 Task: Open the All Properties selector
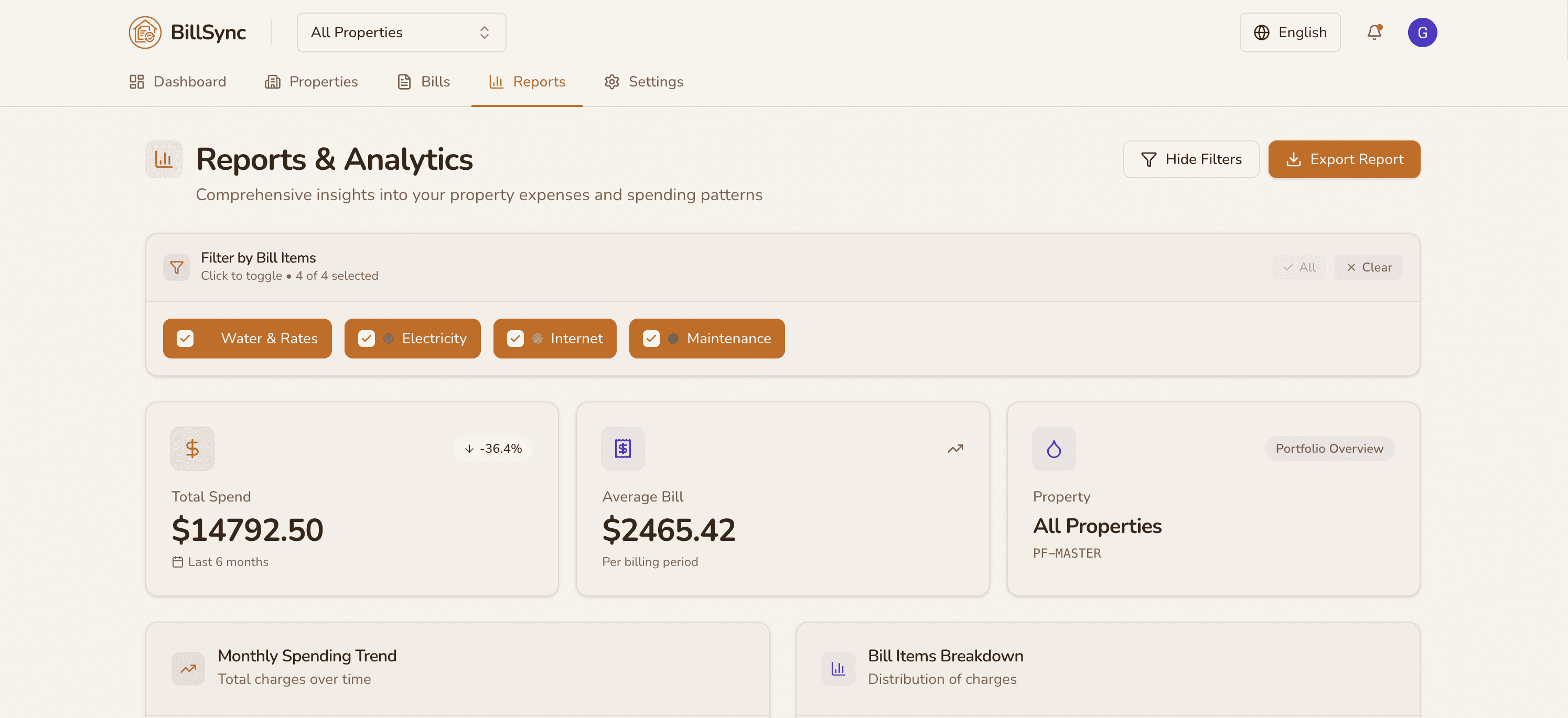tap(401, 32)
